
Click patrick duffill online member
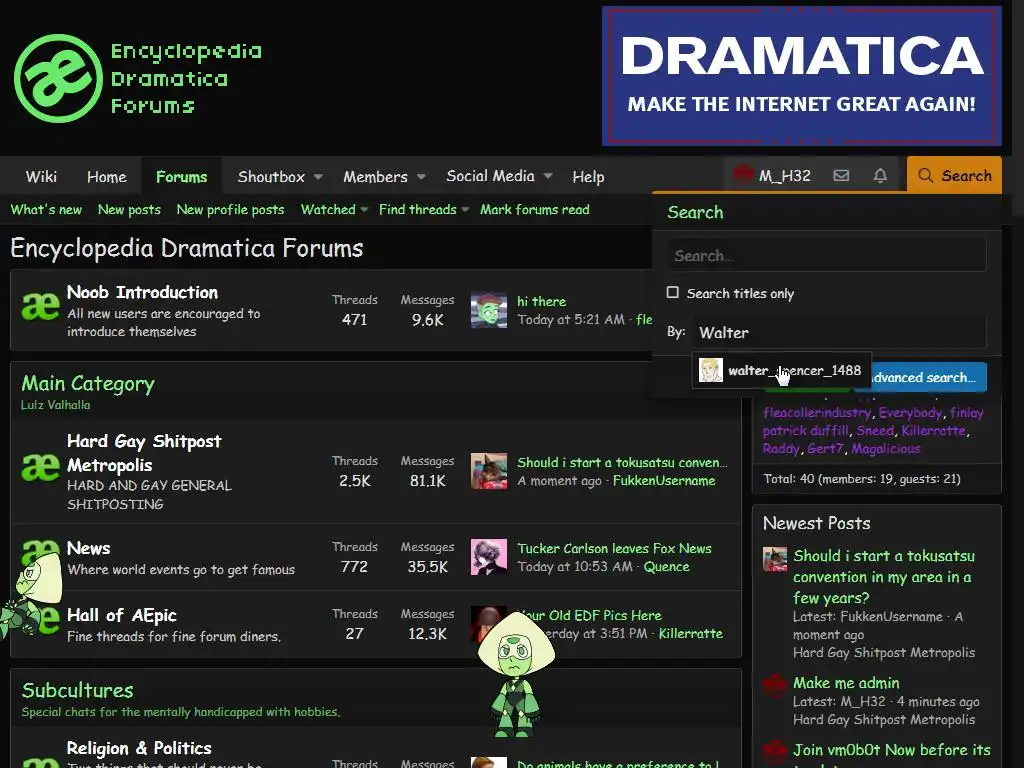(x=806, y=430)
